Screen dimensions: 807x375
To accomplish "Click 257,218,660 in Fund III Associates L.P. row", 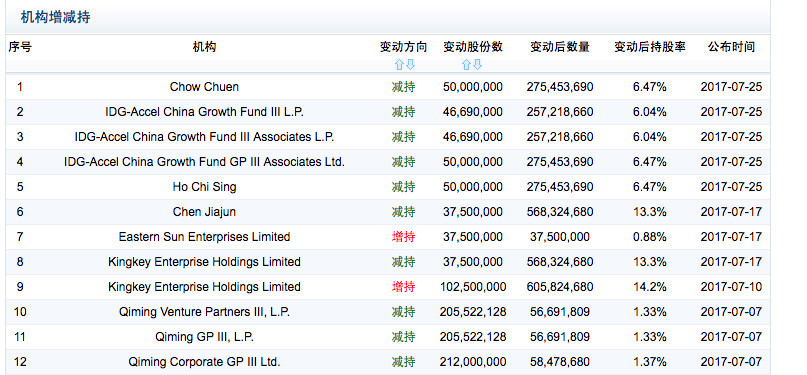I will point(560,137).
